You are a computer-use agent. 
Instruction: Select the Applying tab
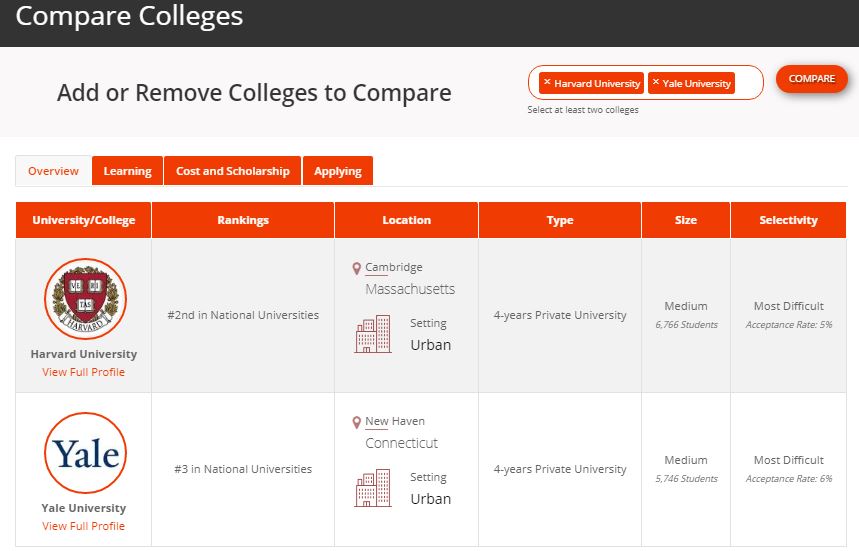pyautogui.click(x=338, y=171)
